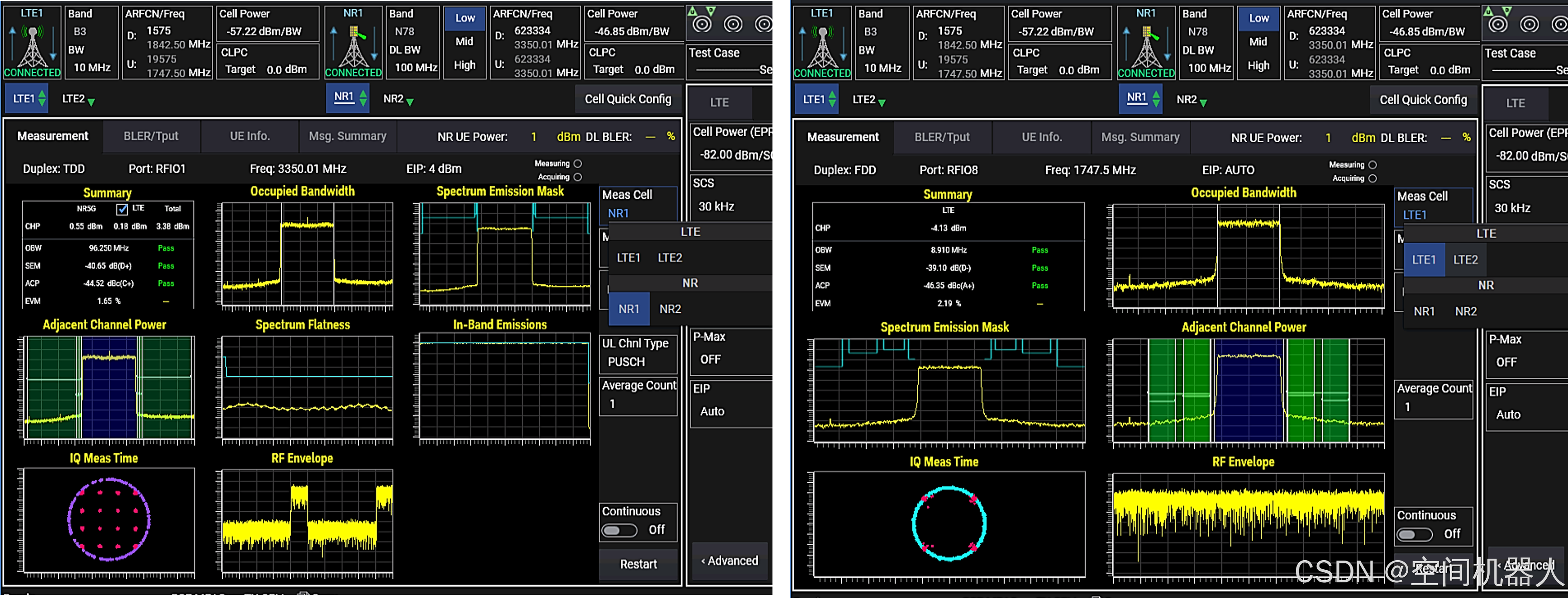
Task: Select High frequency range in FDD view
Action: coord(1258,66)
